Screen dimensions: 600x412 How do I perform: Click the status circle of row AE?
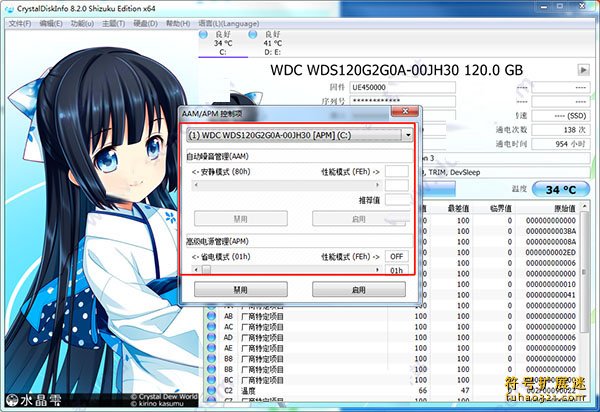point(211,348)
